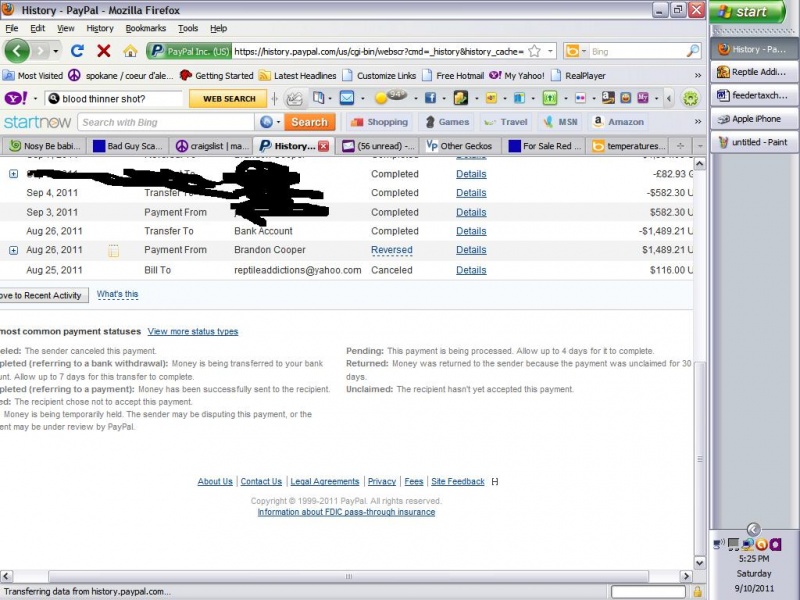This screenshot has width=800, height=600.
Task: Switch to the craigslist tab
Action: click(x=212, y=146)
